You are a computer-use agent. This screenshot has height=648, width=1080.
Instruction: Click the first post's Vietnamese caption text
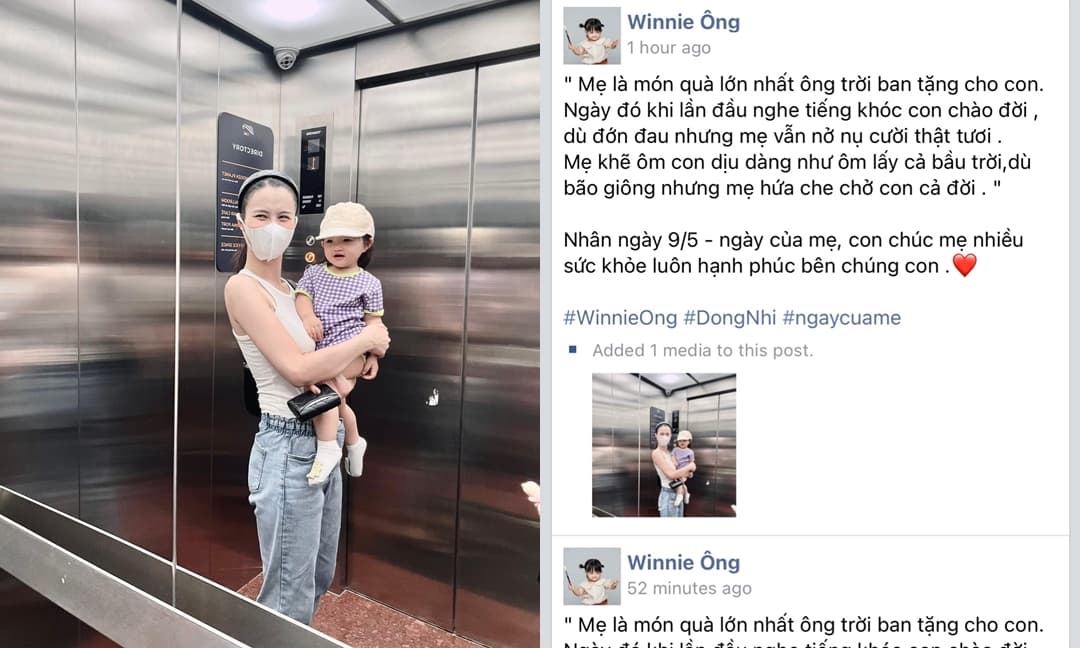[804, 136]
